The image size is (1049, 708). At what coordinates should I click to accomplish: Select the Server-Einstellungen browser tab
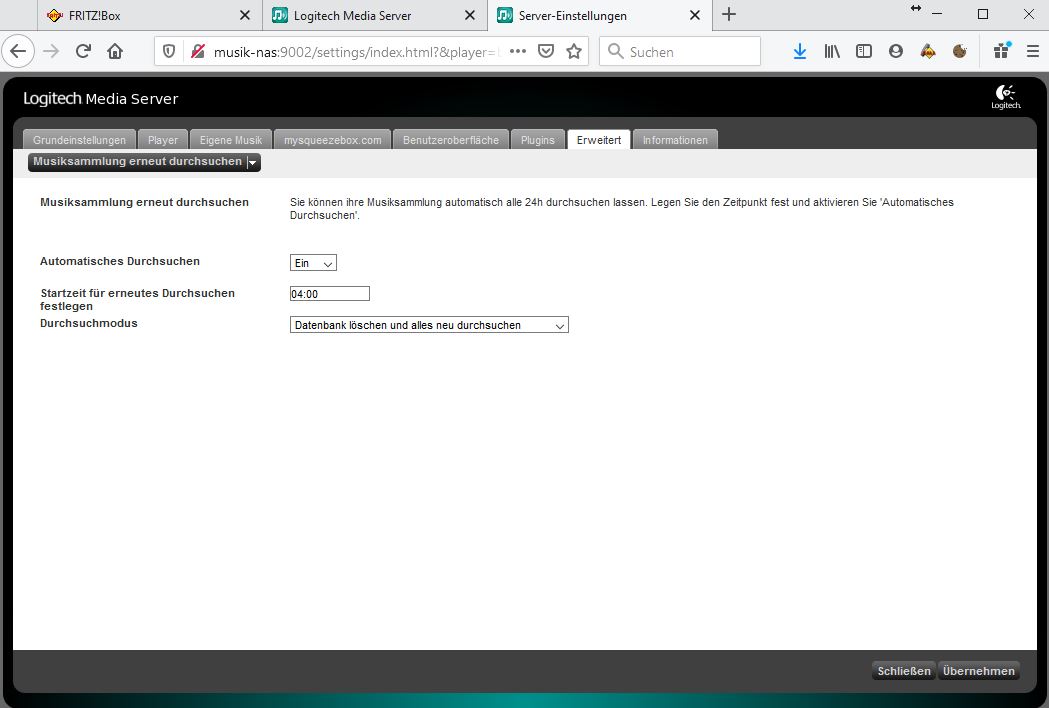tap(599, 15)
